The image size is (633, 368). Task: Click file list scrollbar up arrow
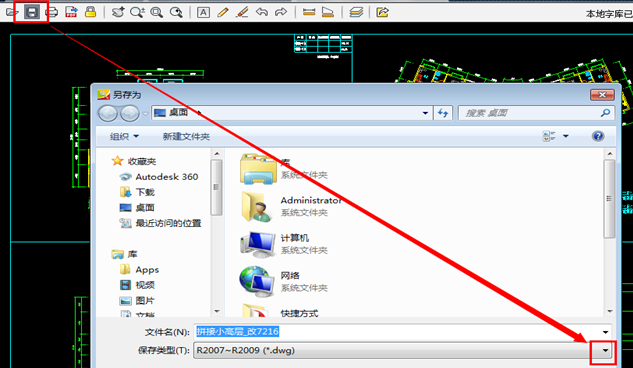610,154
